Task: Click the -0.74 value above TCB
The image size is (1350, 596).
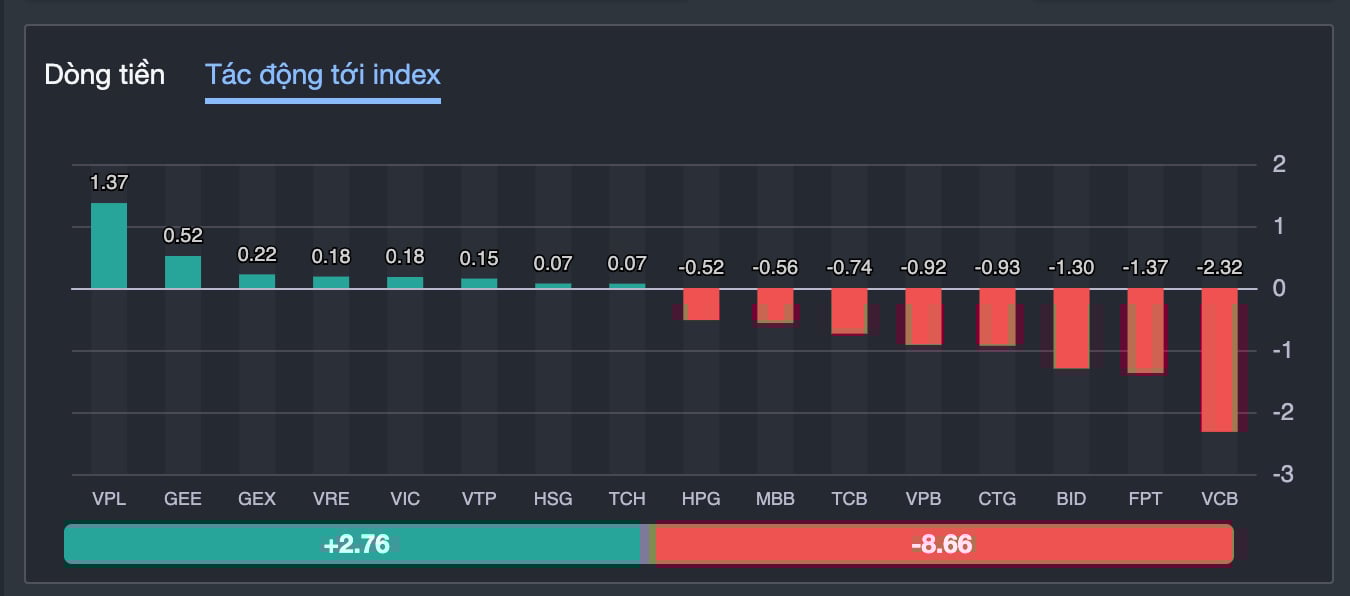Action: (849, 268)
